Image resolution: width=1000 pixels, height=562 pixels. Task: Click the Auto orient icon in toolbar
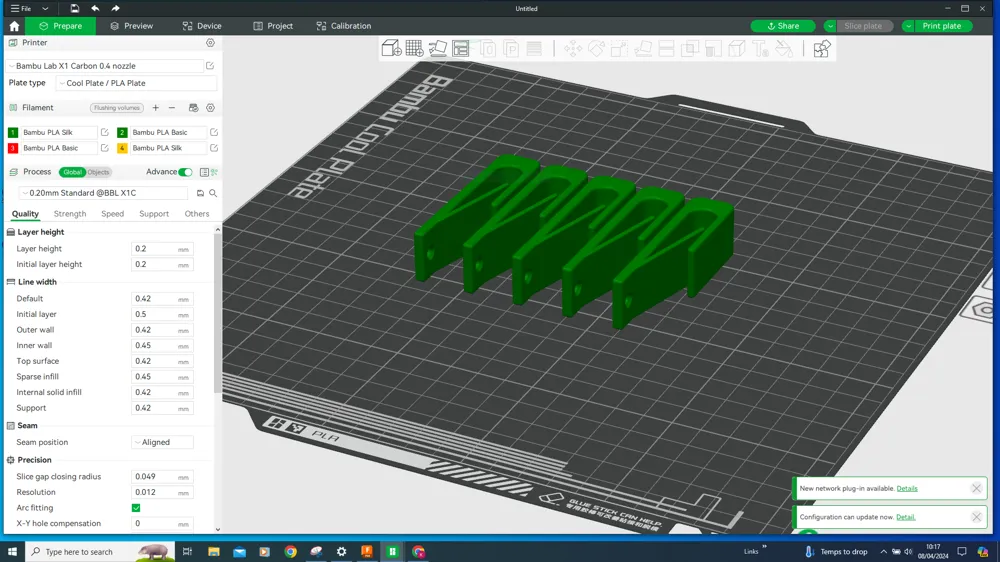coord(438,49)
